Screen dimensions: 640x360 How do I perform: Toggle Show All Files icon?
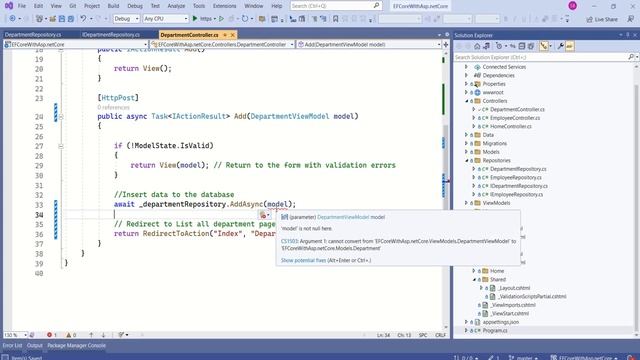coord(531,46)
